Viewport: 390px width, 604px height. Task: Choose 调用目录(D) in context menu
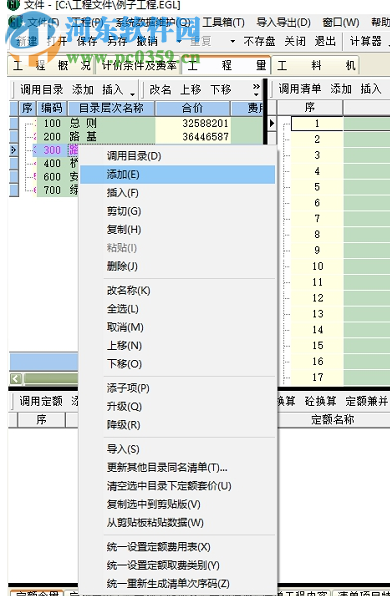tap(134, 156)
